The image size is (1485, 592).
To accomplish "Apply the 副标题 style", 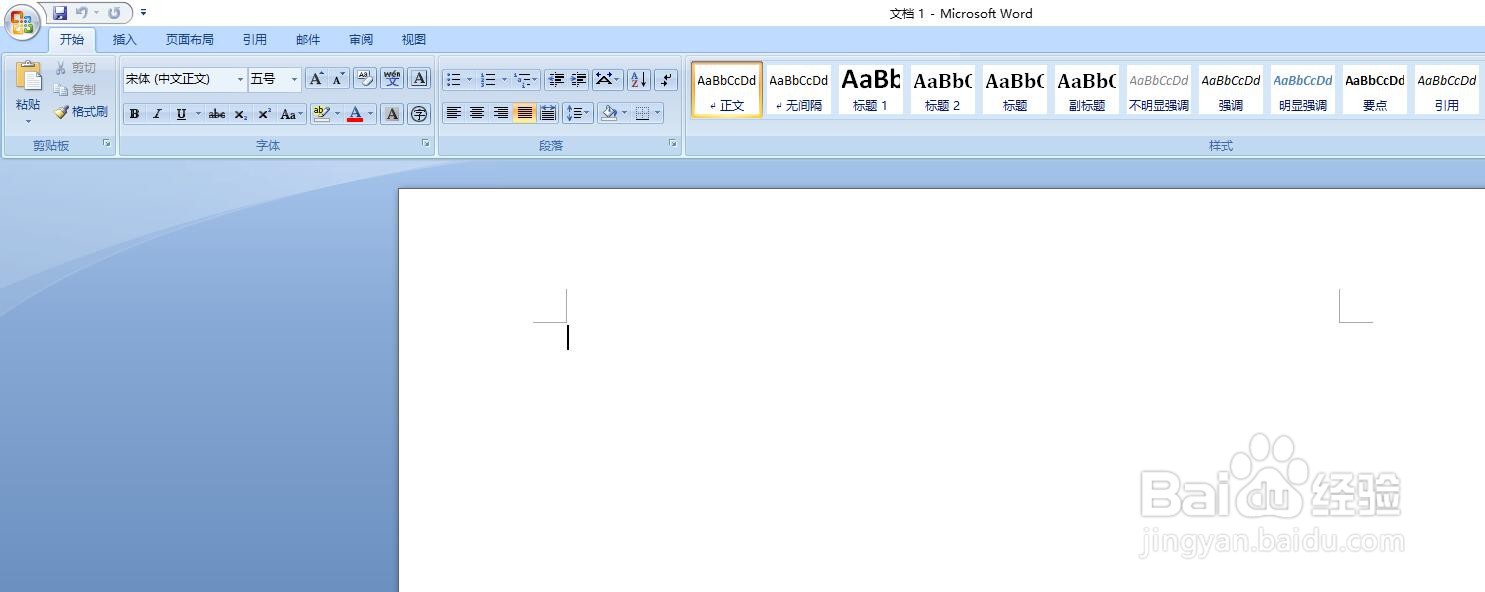I will (1087, 90).
